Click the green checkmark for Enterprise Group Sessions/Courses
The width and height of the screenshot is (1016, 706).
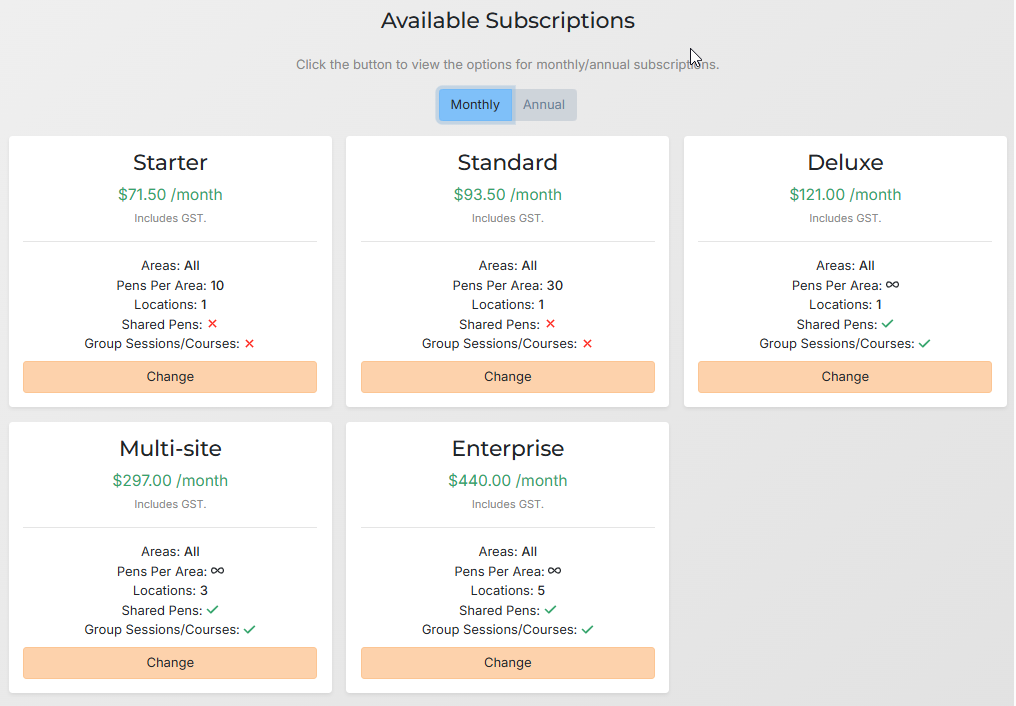point(588,629)
